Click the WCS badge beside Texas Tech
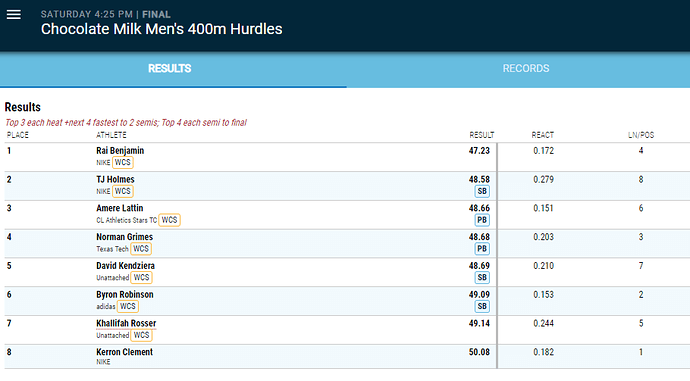 tap(141, 249)
